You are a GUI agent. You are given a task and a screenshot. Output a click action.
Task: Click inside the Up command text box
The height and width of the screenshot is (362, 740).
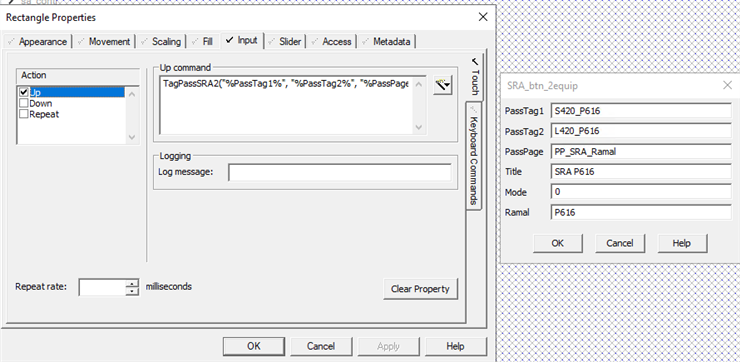286,105
